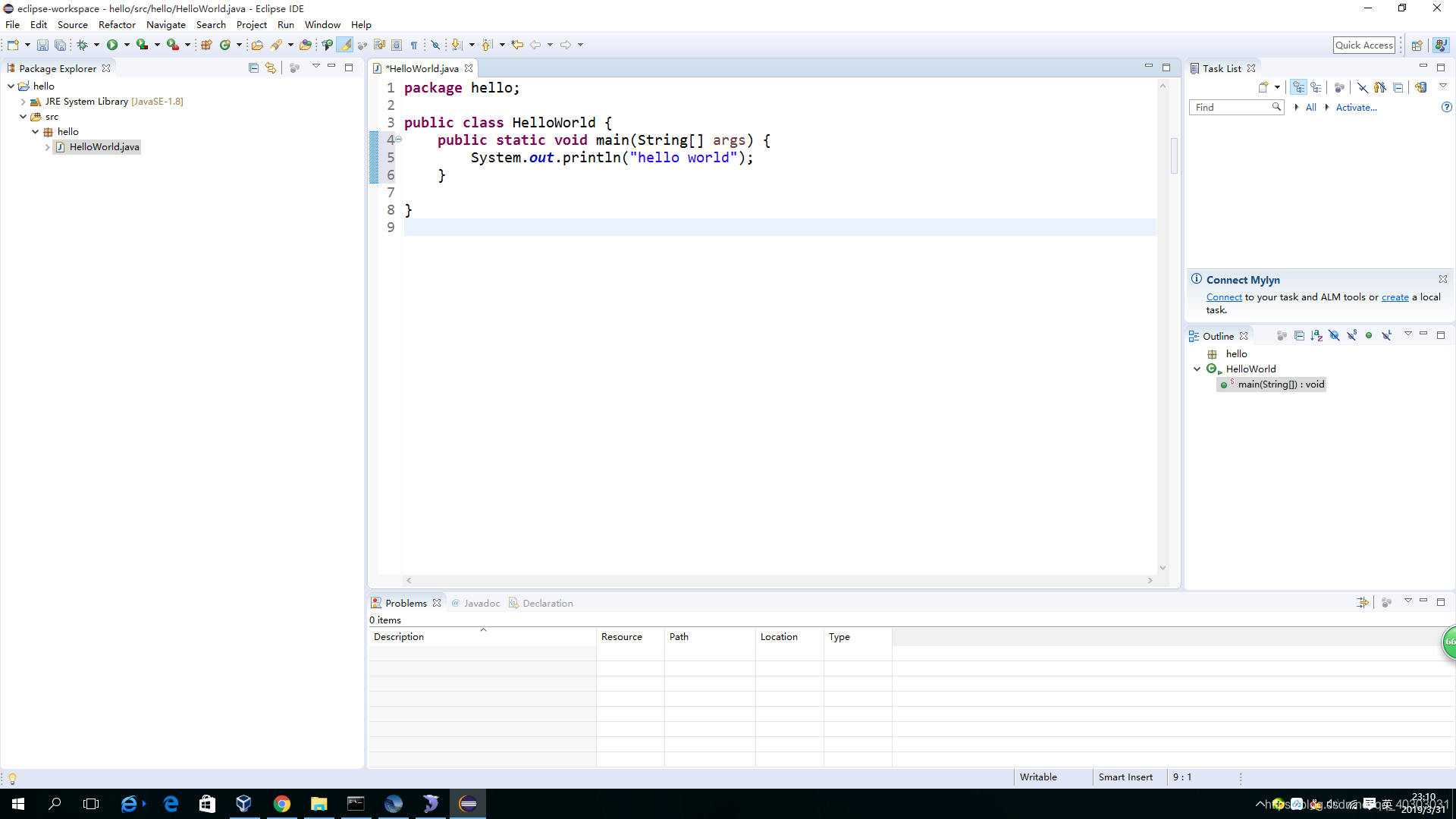Click the Save All toolbar icon
Image resolution: width=1456 pixels, height=819 pixels.
(60, 45)
